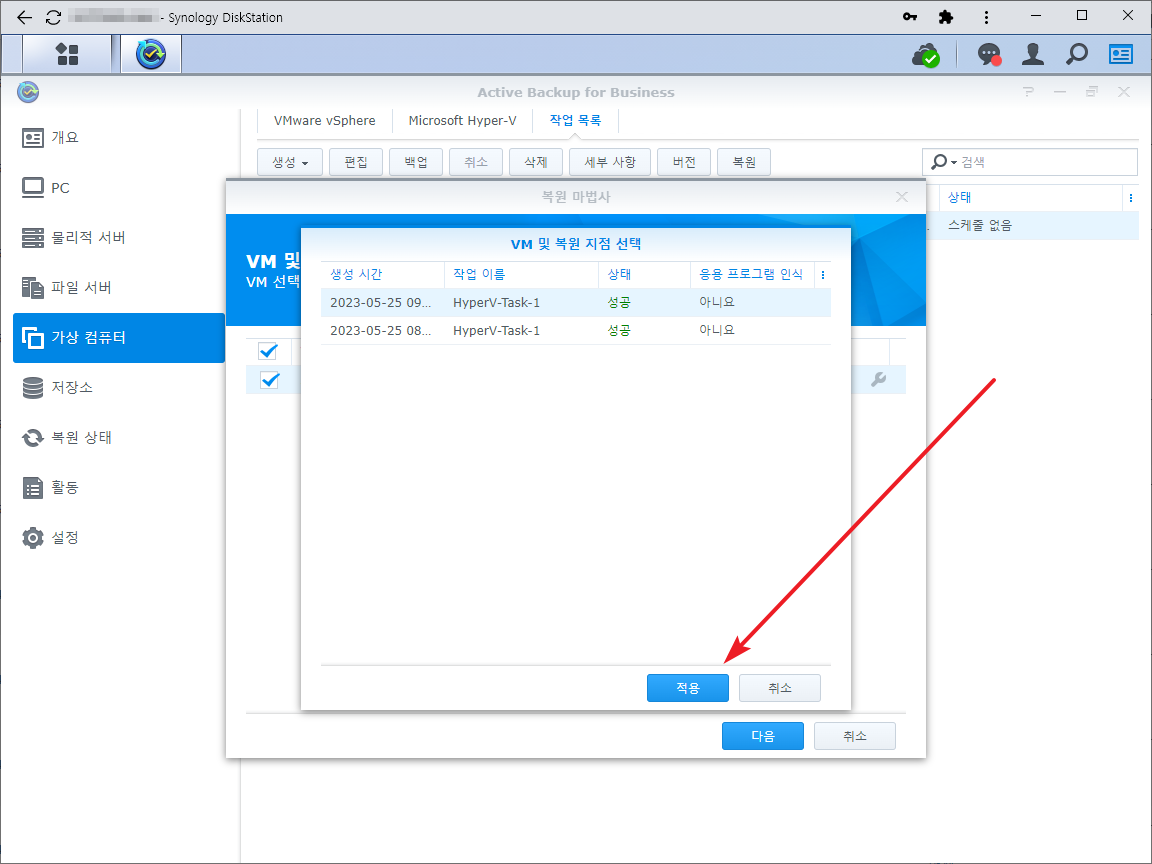Image resolution: width=1152 pixels, height=864 pixels.
Task: Click the 삭제 delete button
Action: [536, 162]
